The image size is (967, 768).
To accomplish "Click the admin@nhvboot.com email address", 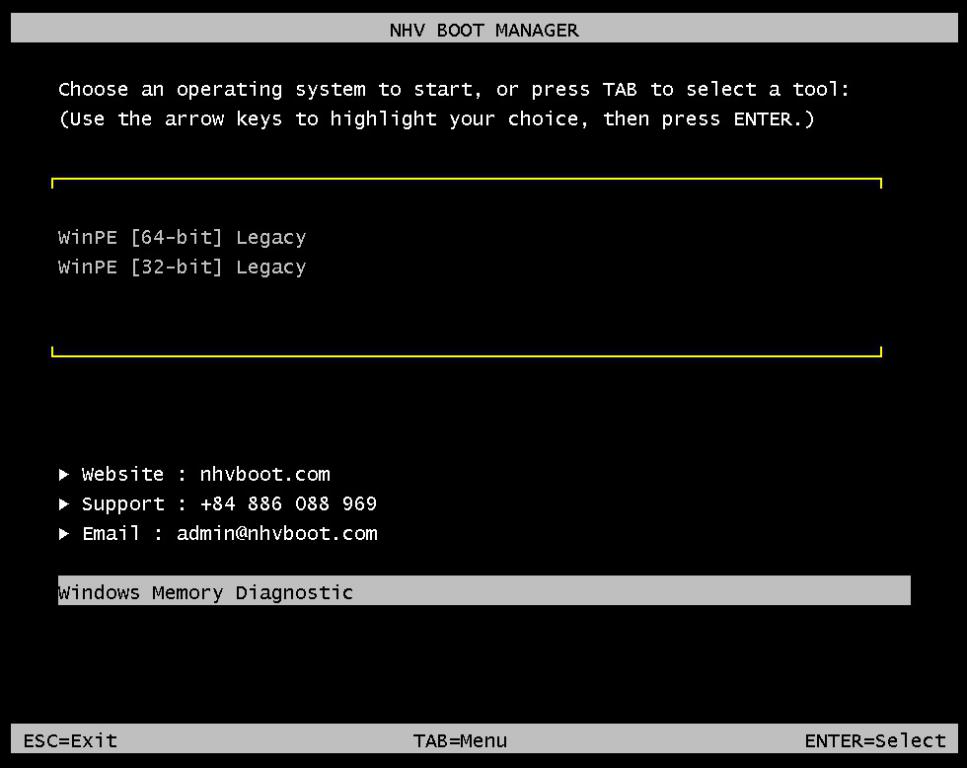I will click(x=277, y=534).
